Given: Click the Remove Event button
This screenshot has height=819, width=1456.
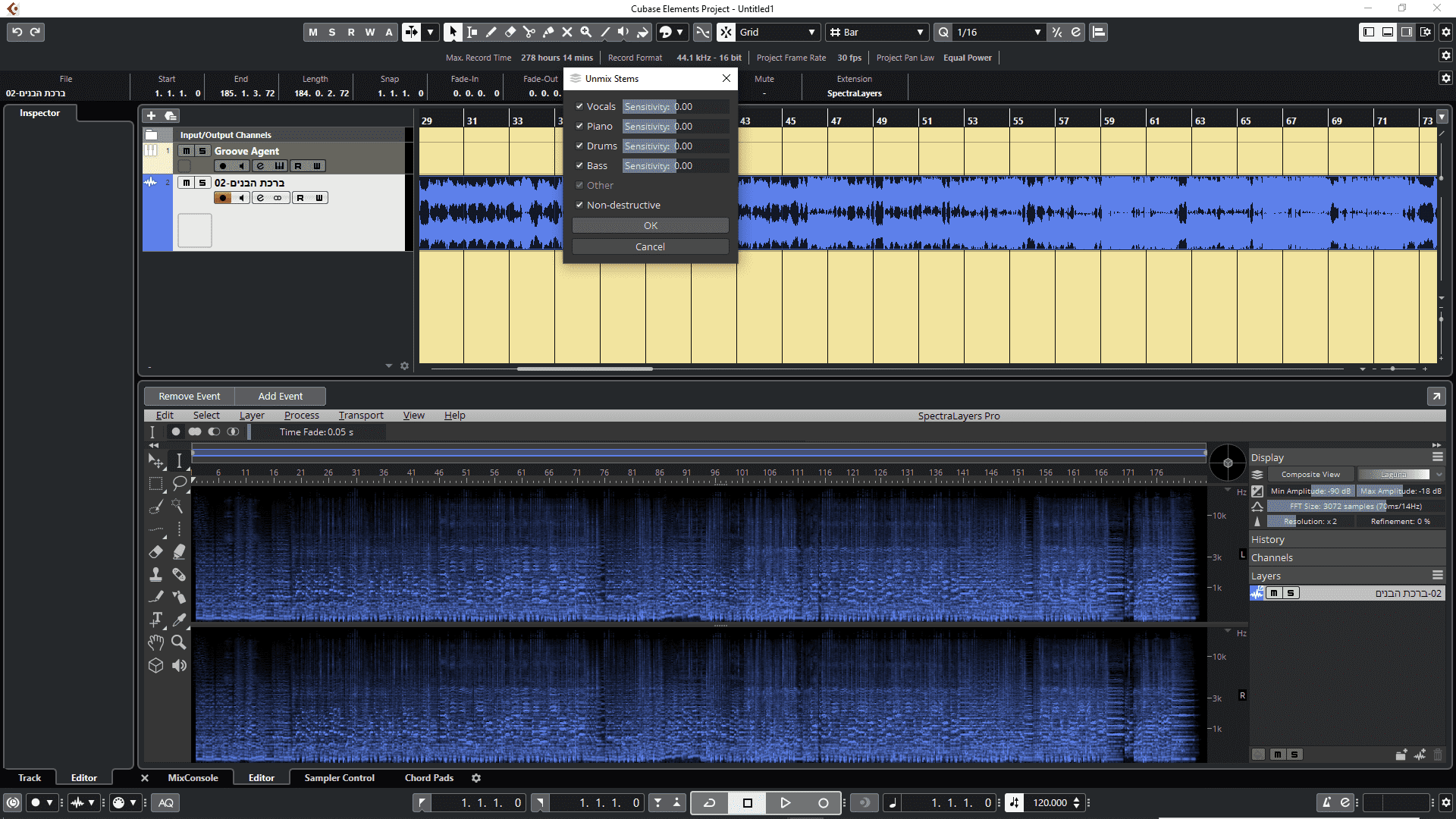Looking at the screenshot, I should pyautogui.click(x=189, y=396).
